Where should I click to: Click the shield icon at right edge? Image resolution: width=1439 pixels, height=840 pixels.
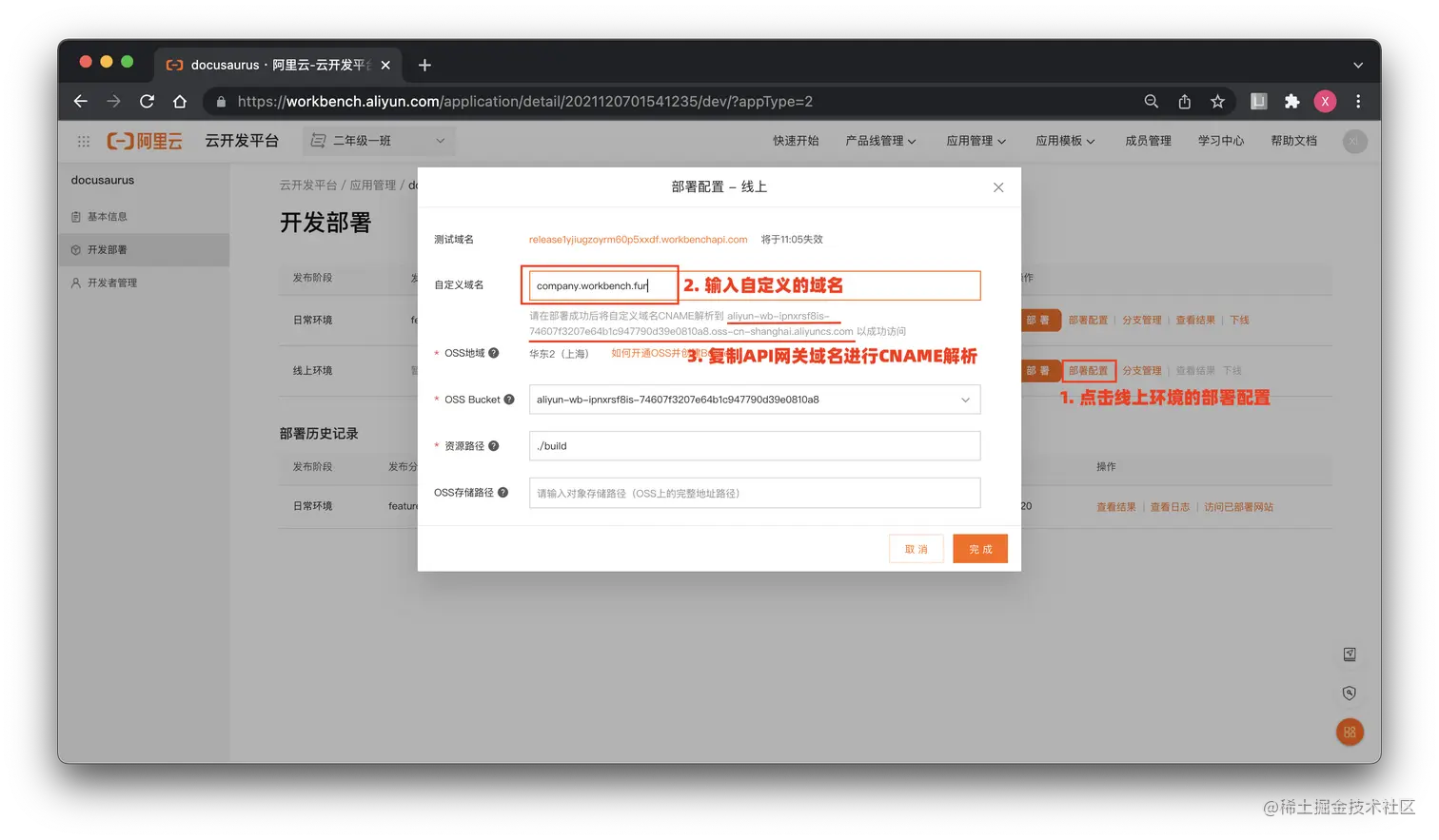(x=1350, y=693)
